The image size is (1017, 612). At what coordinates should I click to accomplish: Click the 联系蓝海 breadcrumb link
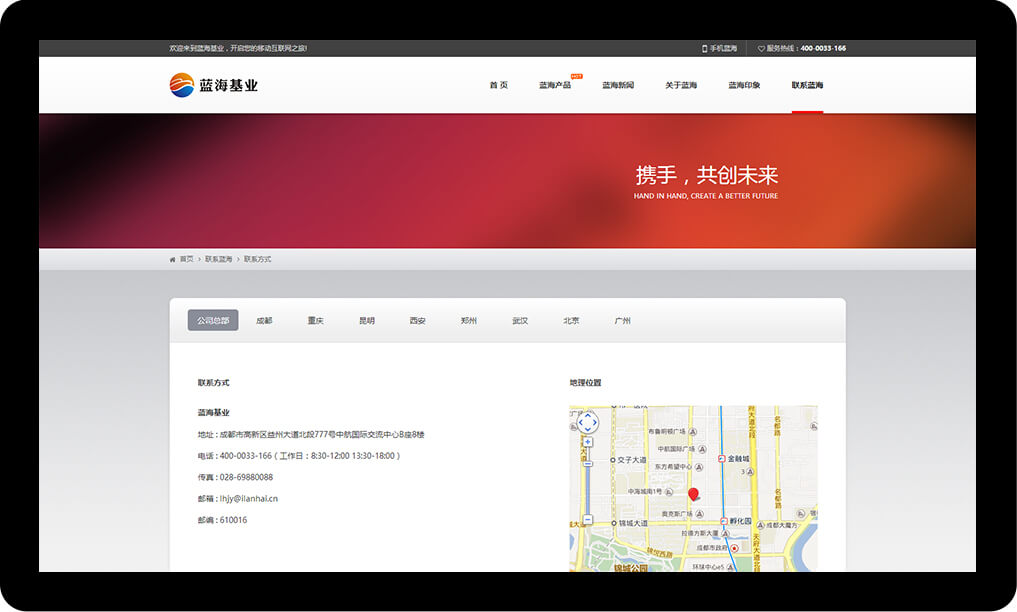point(219,260)
